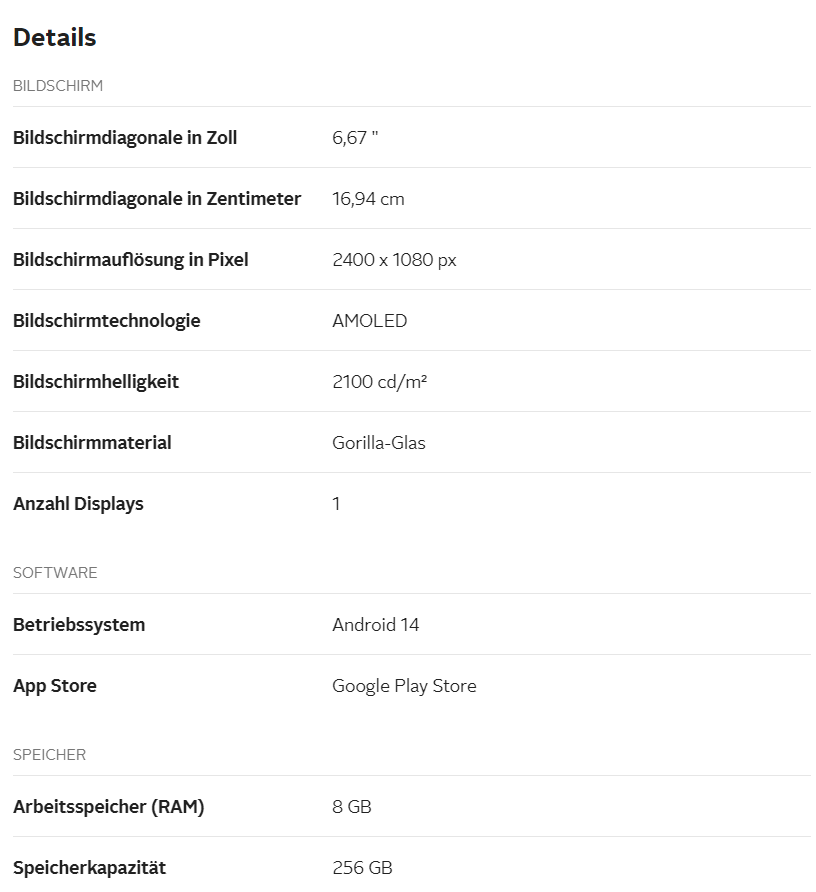Viewport: 816px width, 892px height.
Task: Click the Bildschirmdiagonale in Zoll label
Action: click(x=125, y=138)
